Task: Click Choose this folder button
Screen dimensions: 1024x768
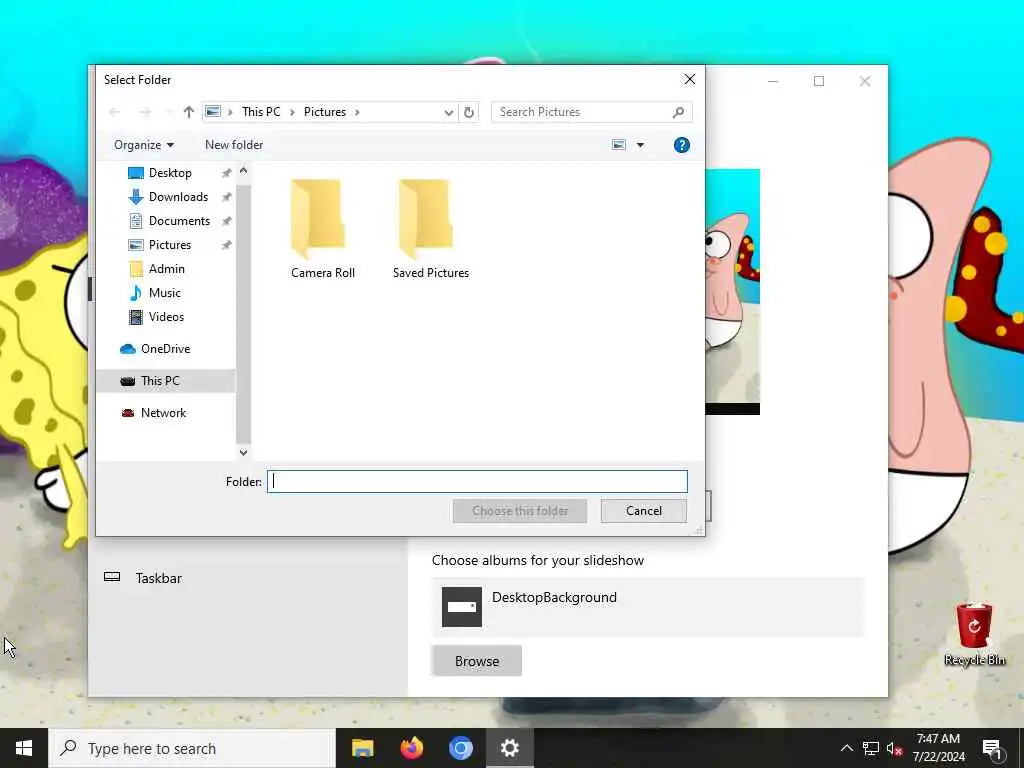Action: (x=520, y=511)
